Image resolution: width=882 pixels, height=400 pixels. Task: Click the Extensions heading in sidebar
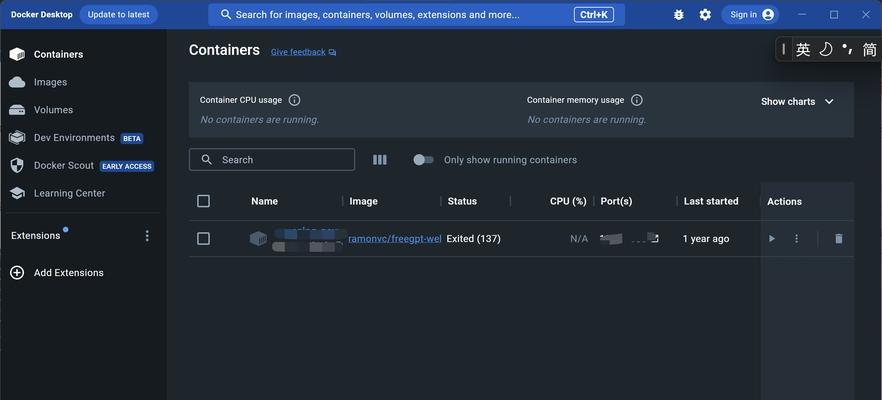coord(35,236)
